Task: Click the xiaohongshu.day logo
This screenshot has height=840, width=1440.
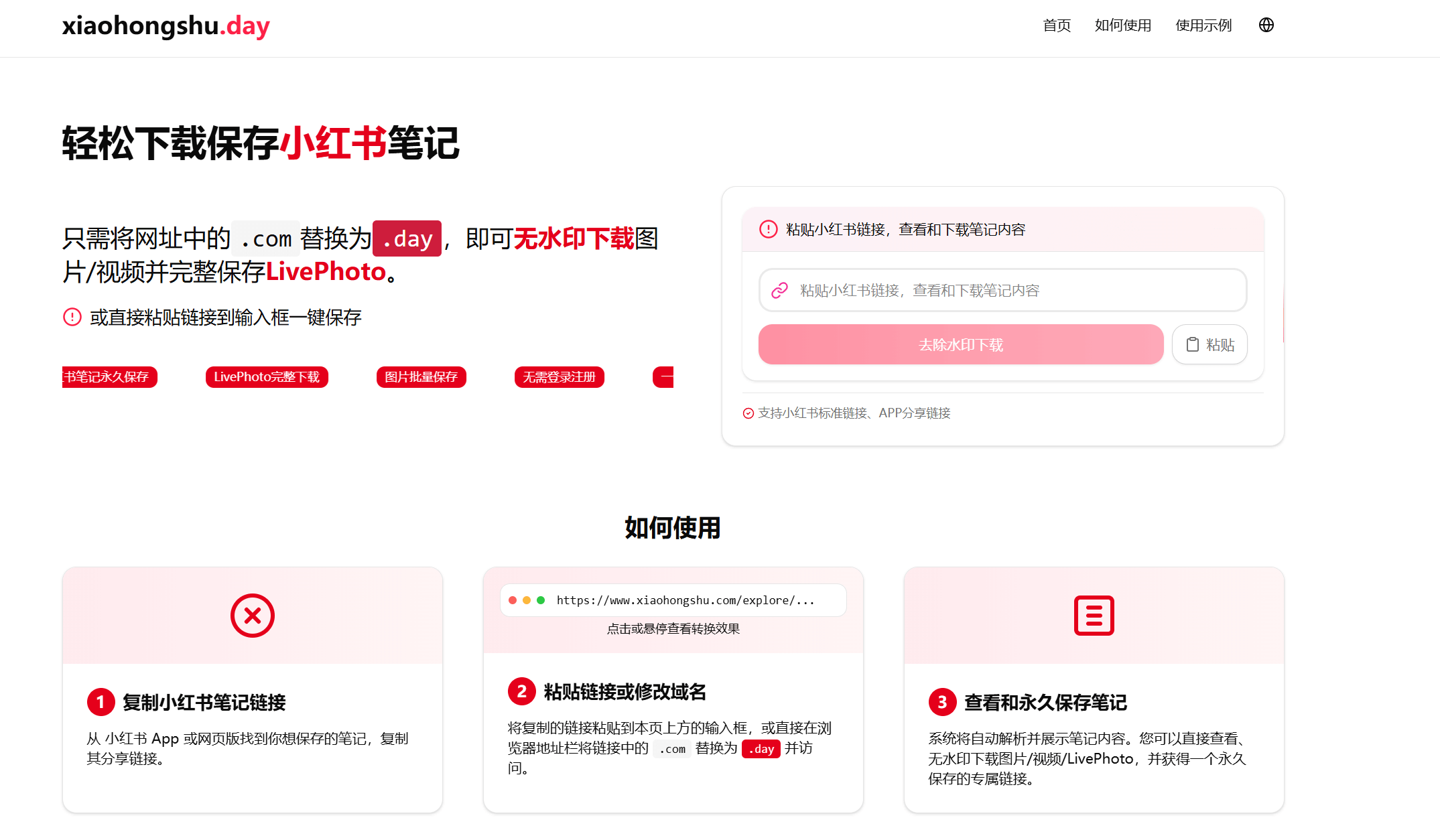Action: coord(165,27)
